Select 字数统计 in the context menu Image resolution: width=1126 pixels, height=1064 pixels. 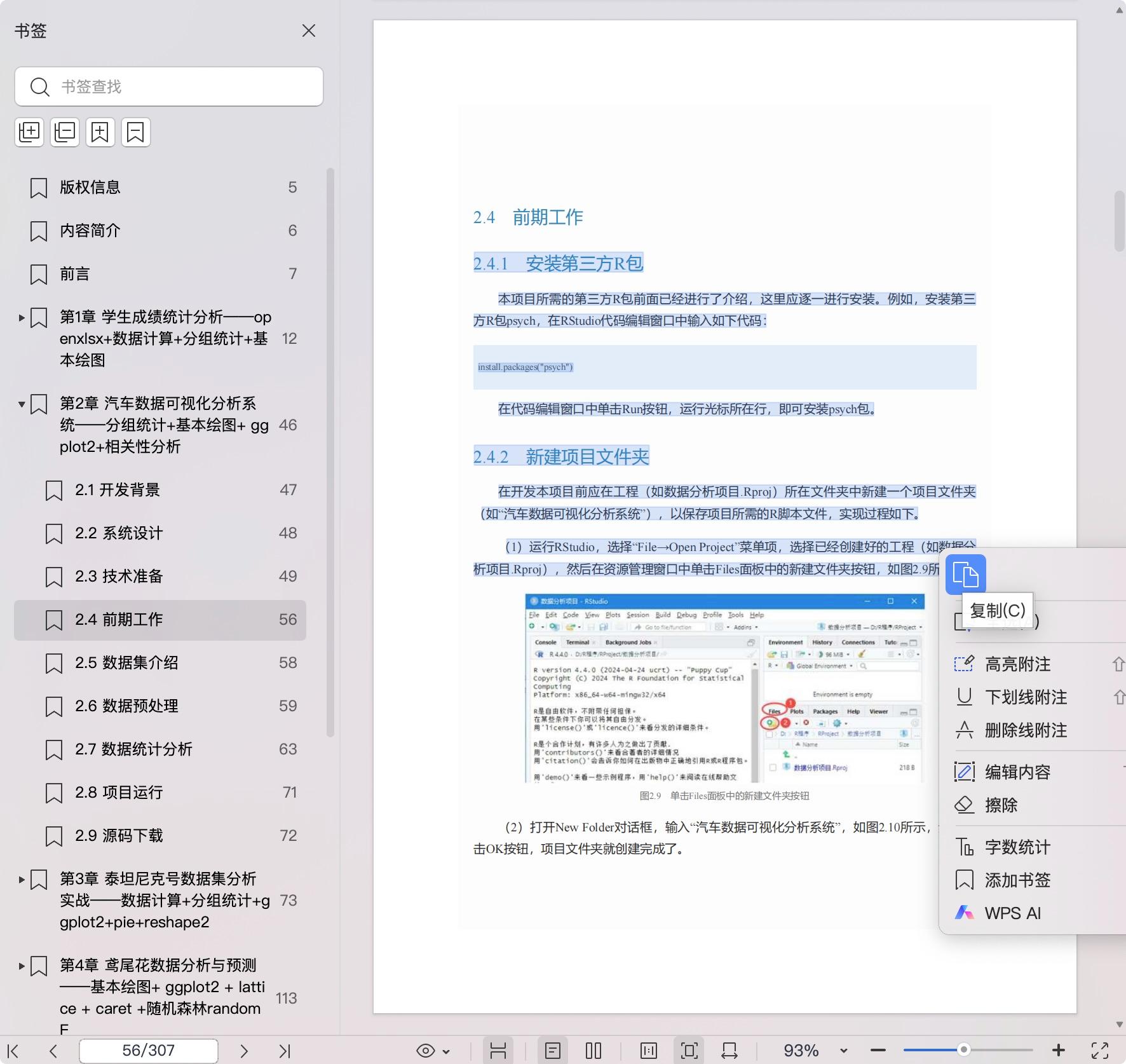coord(1017,847)
